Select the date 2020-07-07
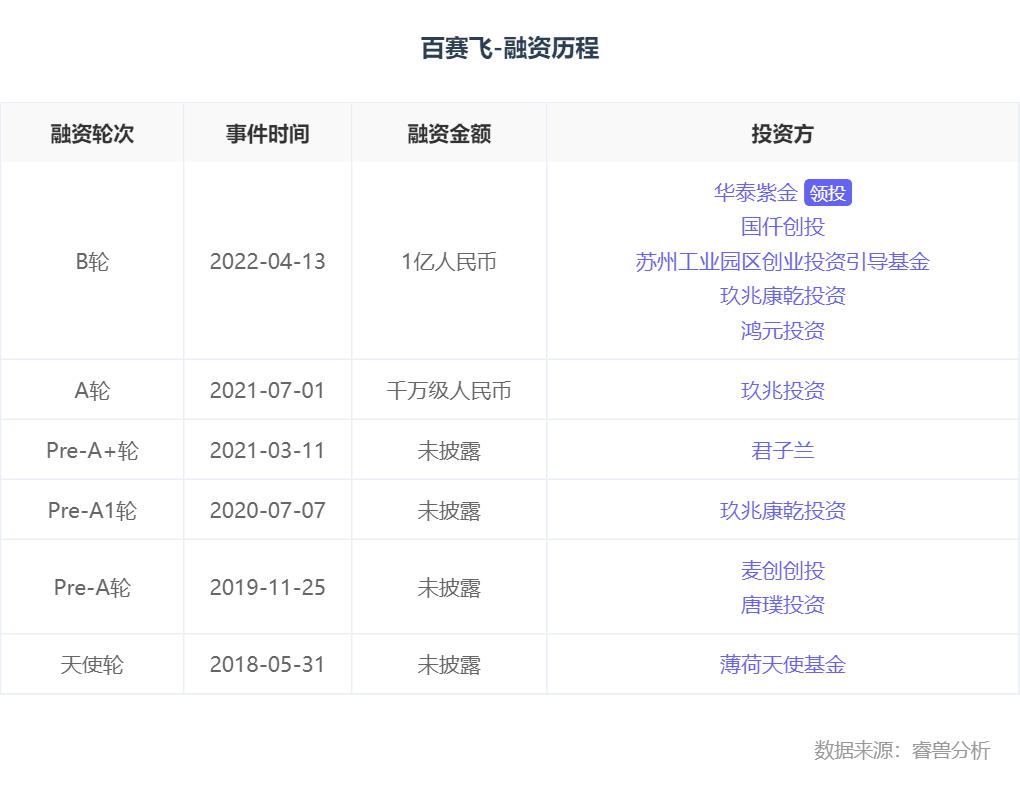 [267, 511]
